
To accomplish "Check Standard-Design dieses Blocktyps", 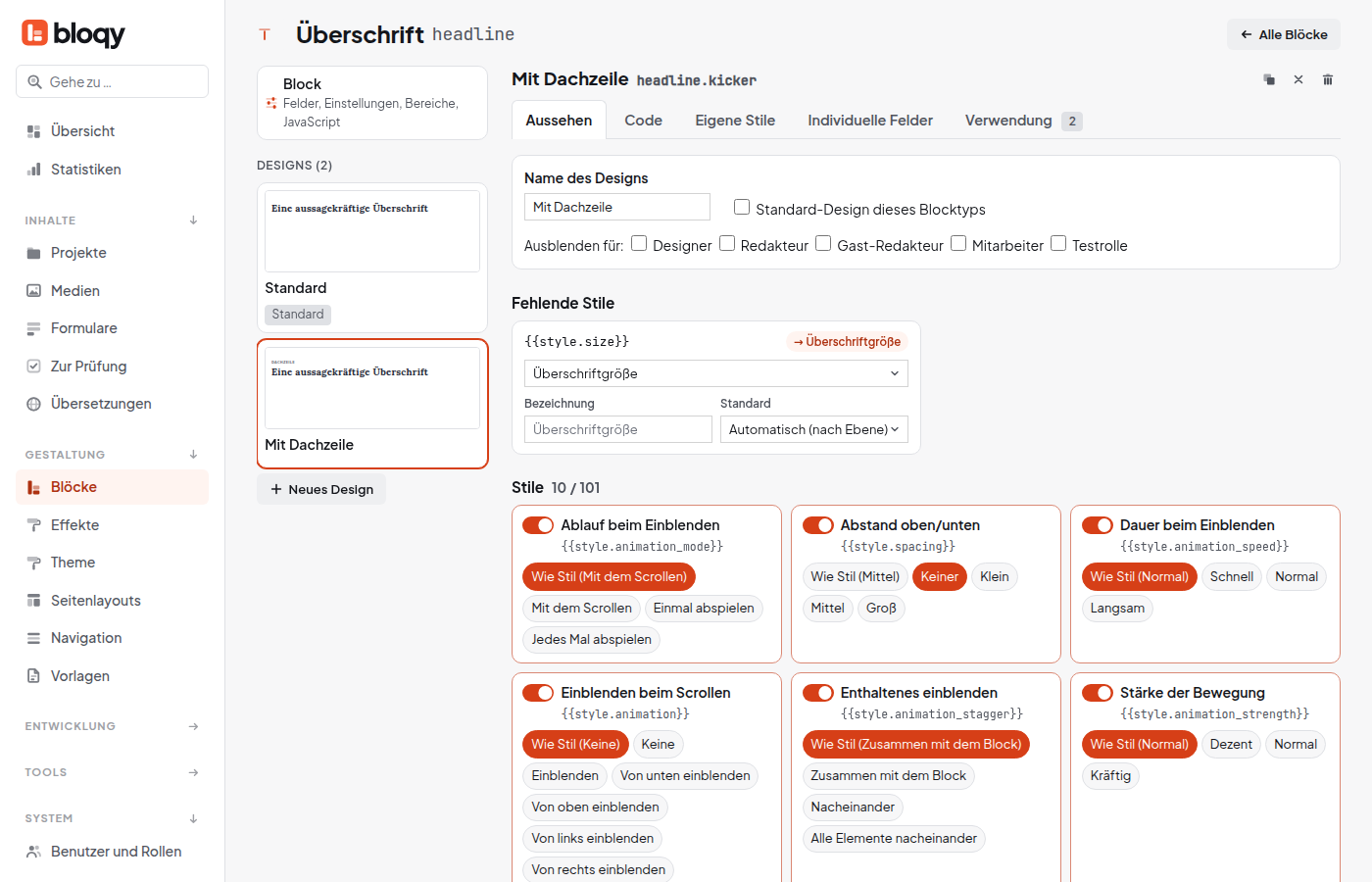I will click(x=742, y=207).
